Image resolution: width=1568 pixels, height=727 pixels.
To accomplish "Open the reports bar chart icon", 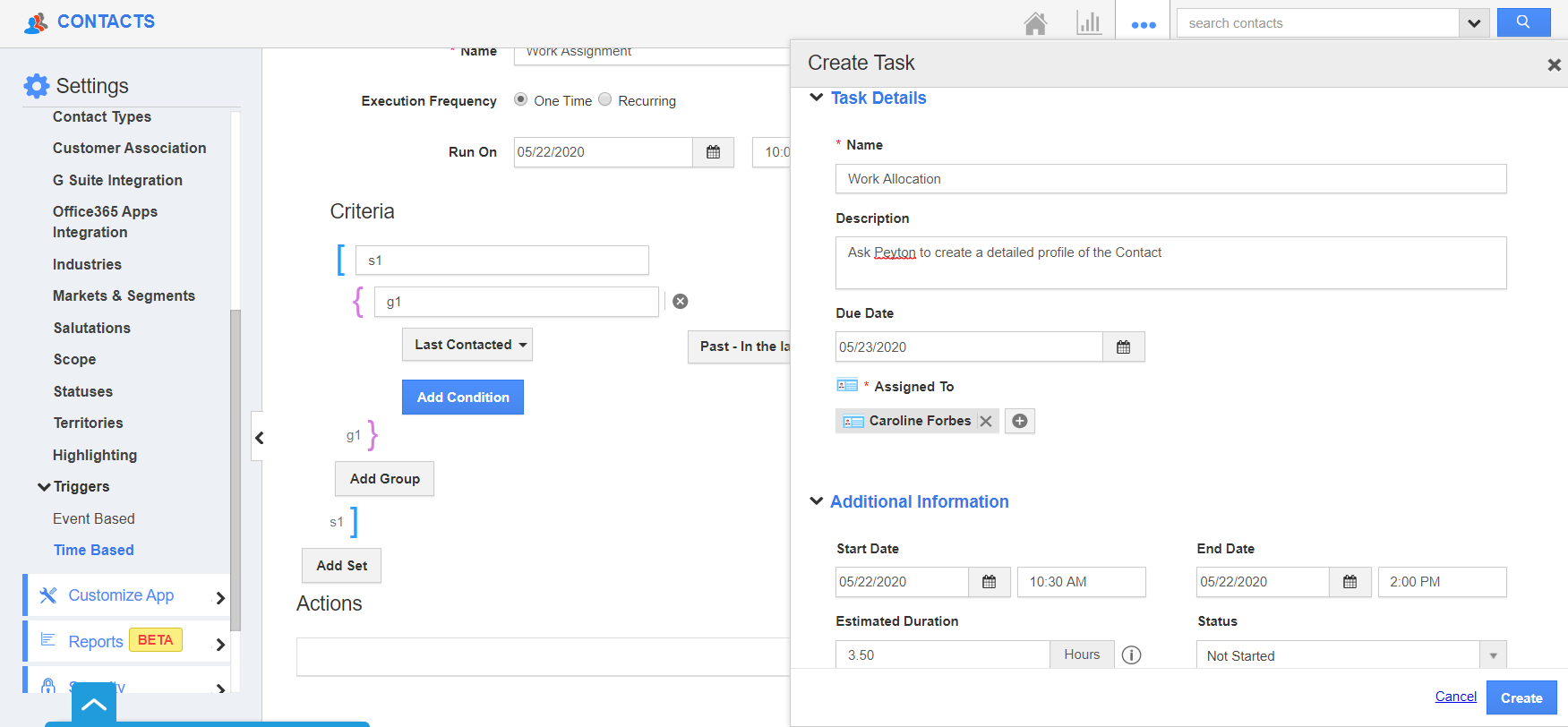I will pyautogui.click(x=1088, y=23).
